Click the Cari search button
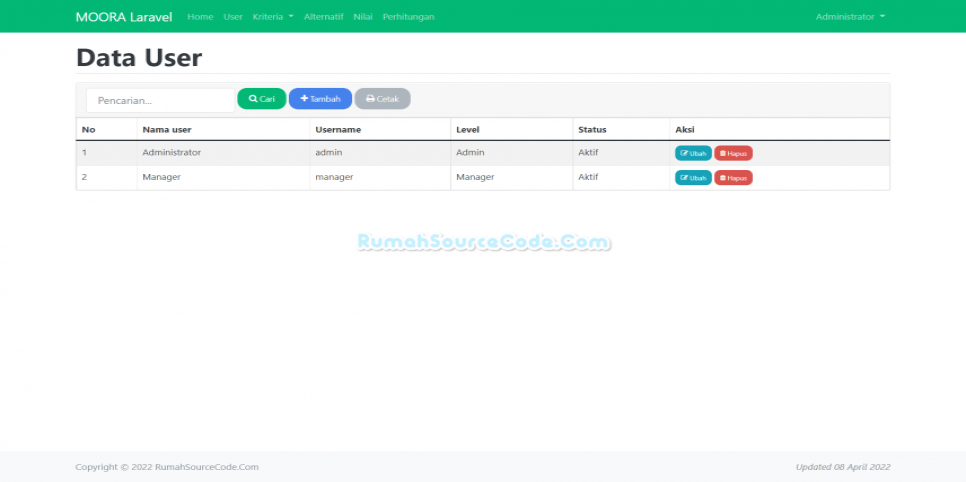This screenshot has width=966, height=482. pyautogui.click(x=262, y=99)
